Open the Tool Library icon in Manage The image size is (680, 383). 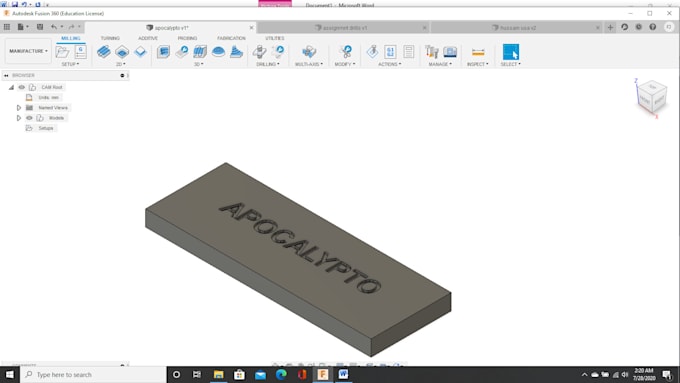tap(432, 52)
